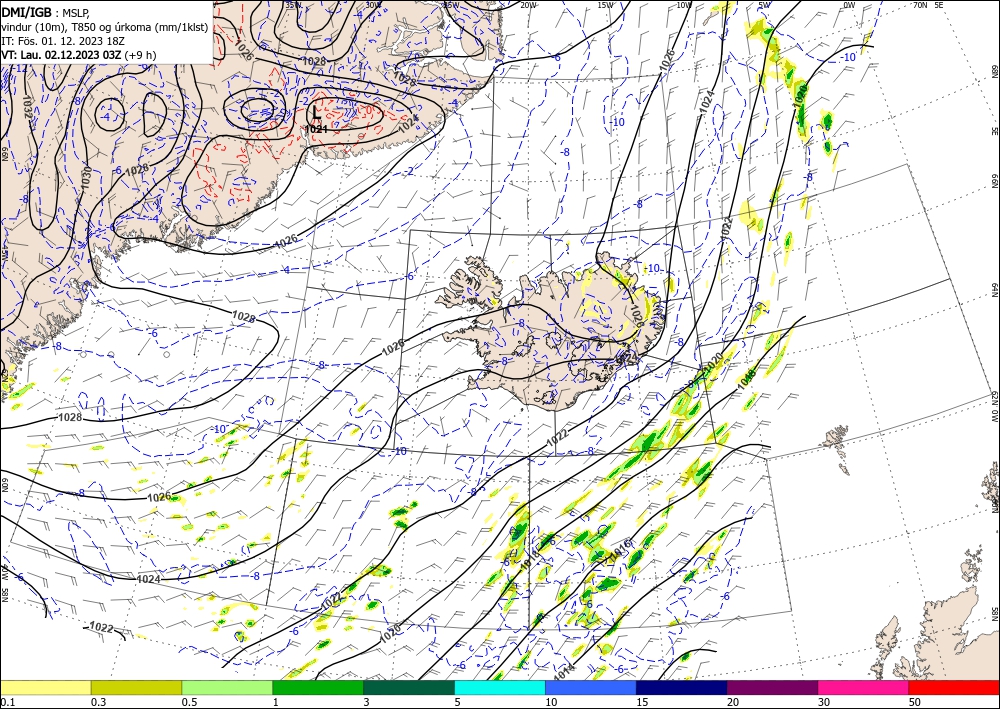This screenshot has height=709, width=1000.
Task: Click the '20W' longitude label at top
Action: coord(528,5)
